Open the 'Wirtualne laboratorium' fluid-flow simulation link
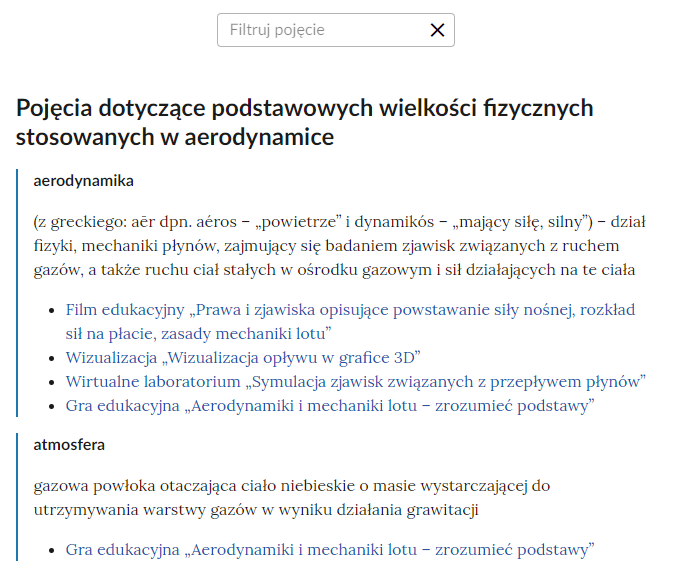The image size is (685, 572). click(356, 382)
